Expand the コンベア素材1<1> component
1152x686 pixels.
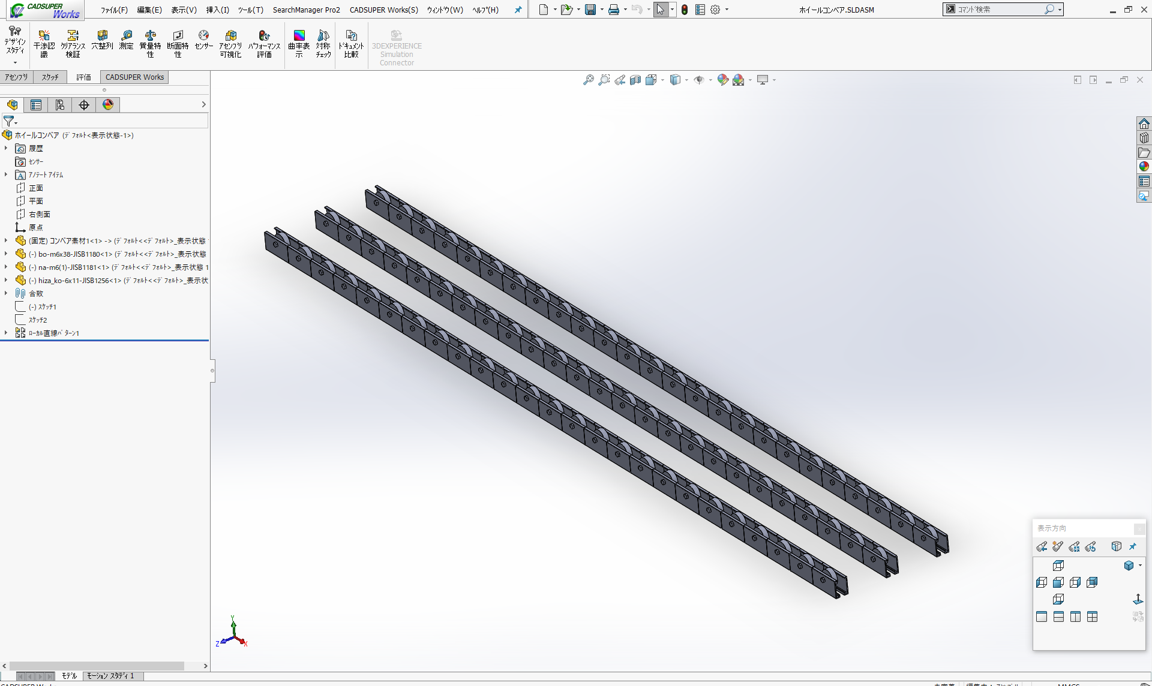point(6,241)
